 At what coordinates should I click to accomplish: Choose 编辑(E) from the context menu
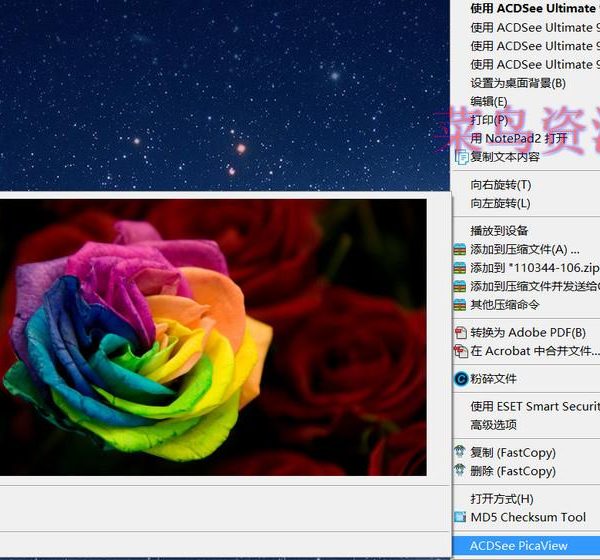(488, 101)
